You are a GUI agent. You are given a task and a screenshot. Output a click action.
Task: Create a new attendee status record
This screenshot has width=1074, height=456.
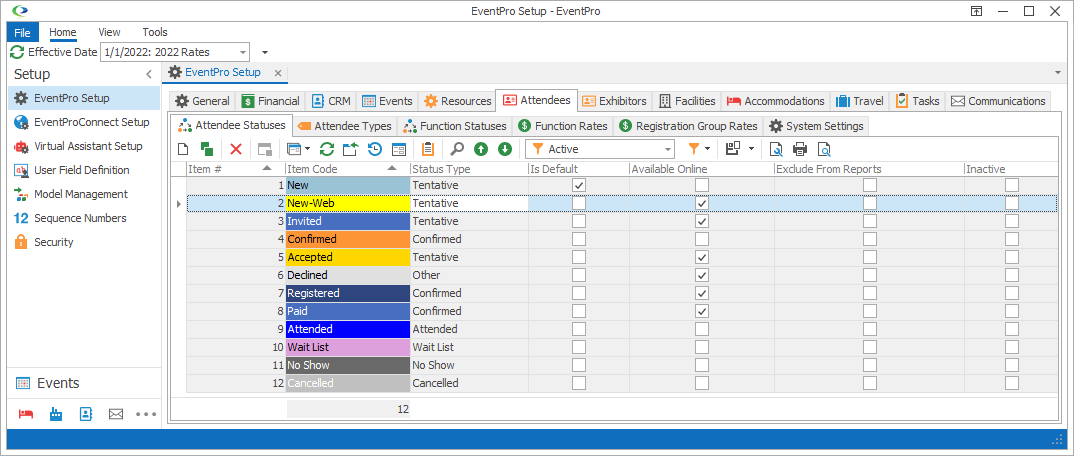pyautogui.click(x=182, y=149)
